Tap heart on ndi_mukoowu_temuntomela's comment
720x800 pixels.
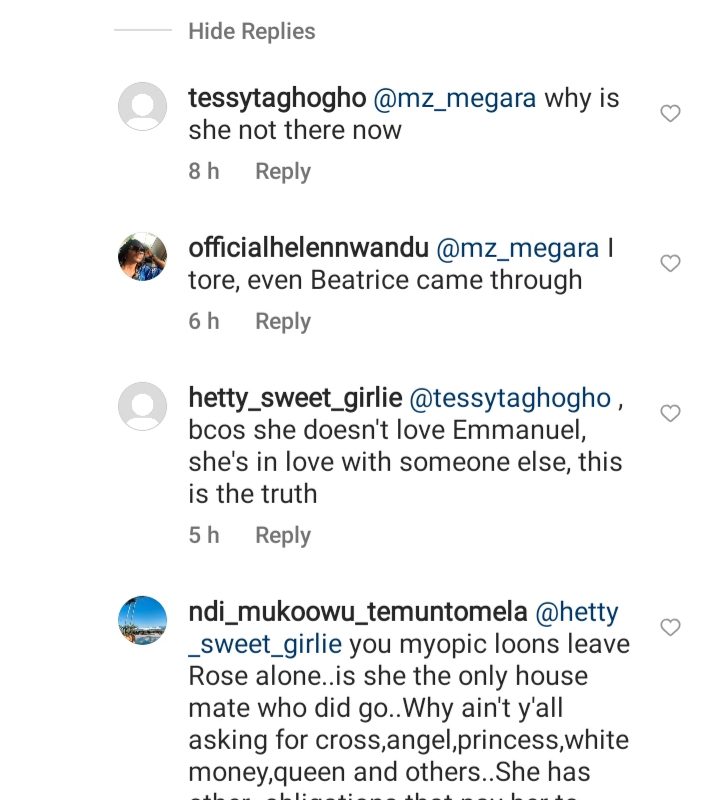click(x=671, y=628)
